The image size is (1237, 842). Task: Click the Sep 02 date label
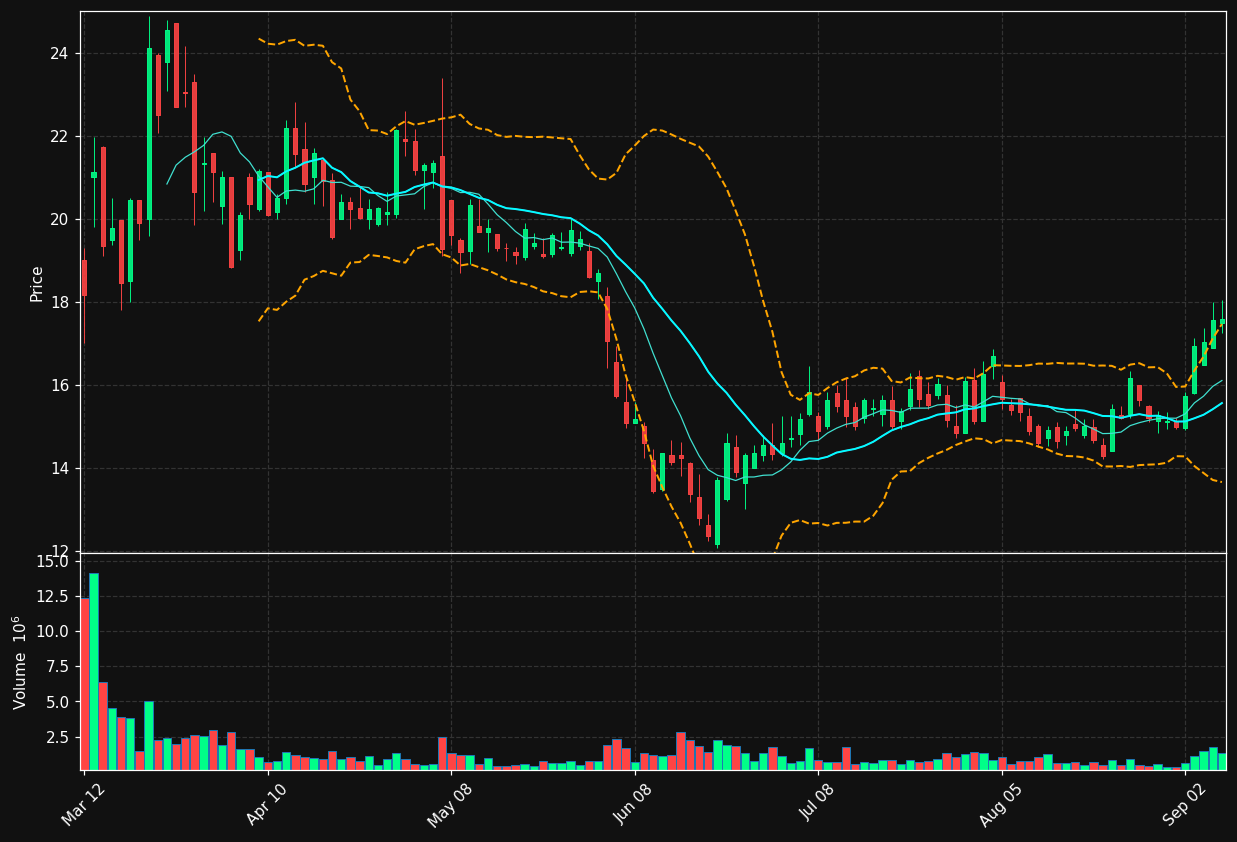[x=1185, y=805]
